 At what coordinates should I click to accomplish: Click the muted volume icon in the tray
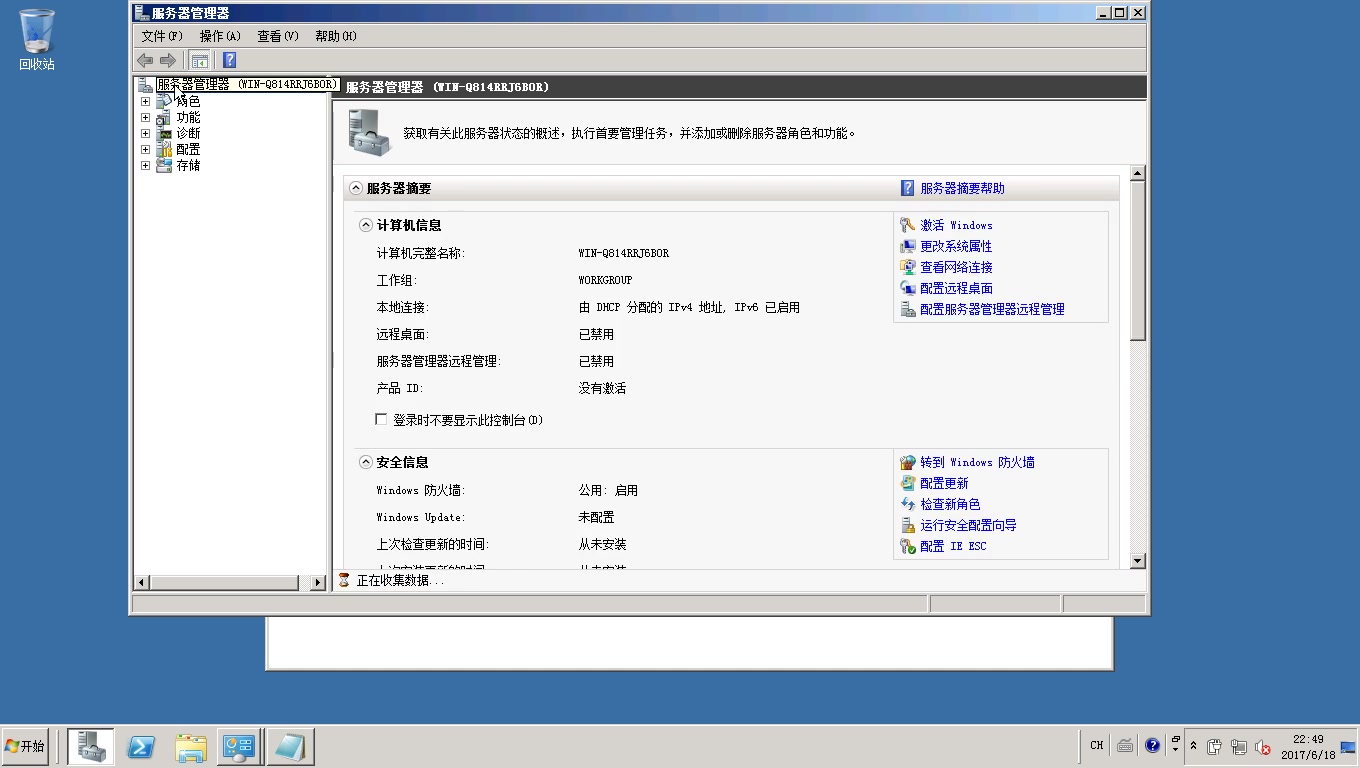[1262, 746]
